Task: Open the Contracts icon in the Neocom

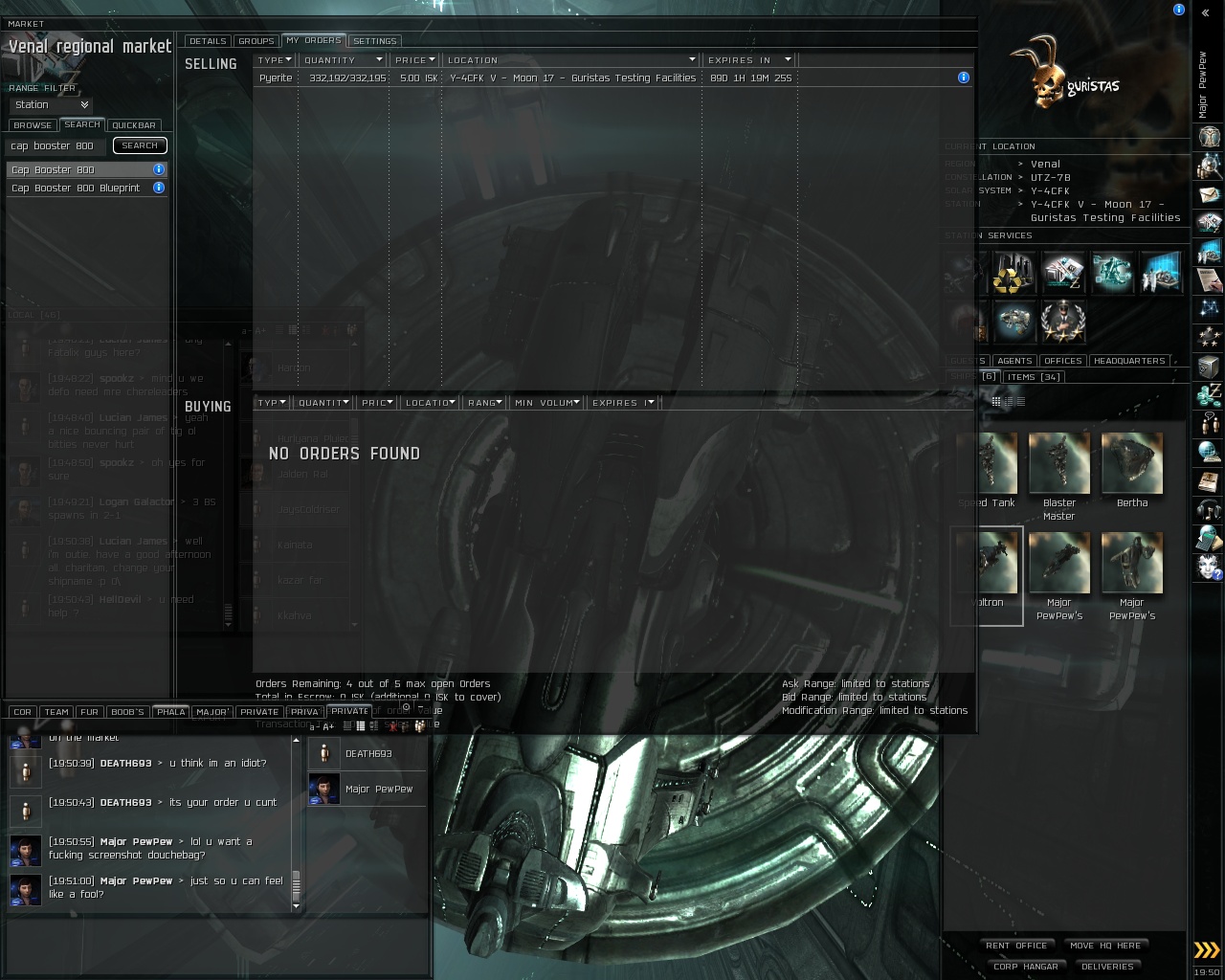Action: tap(1209, 279)
